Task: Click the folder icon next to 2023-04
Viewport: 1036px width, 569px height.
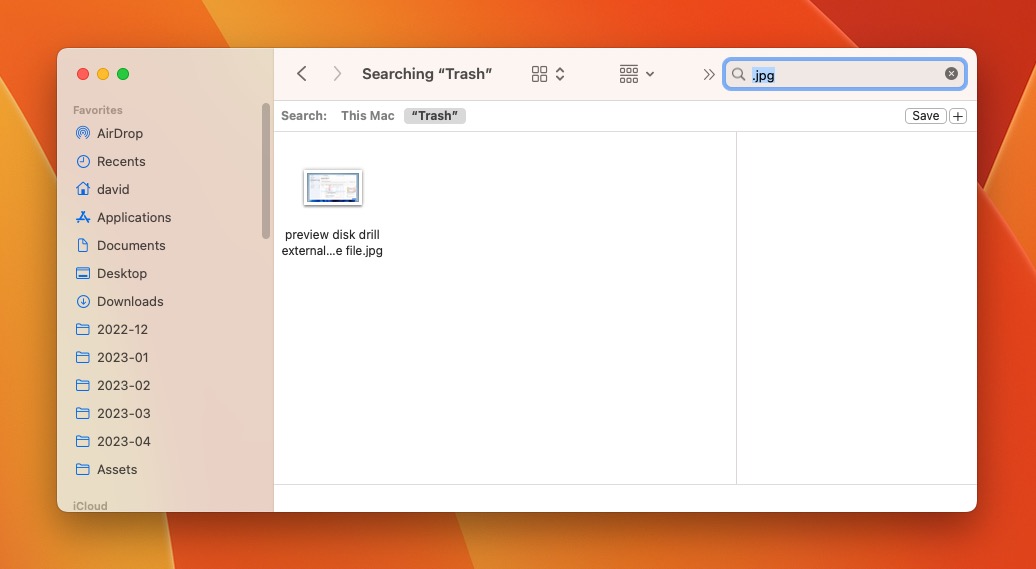Action: coord(83,441)
